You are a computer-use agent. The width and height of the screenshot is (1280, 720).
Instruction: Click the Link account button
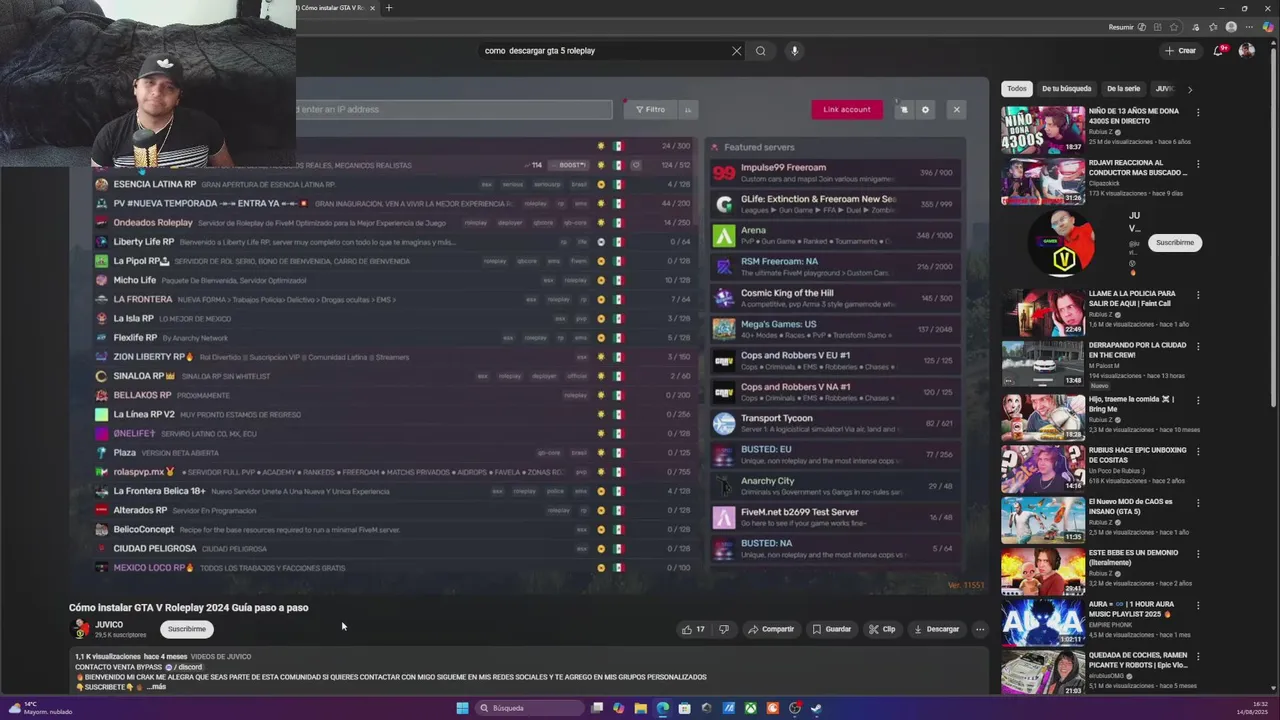point(847,110)
